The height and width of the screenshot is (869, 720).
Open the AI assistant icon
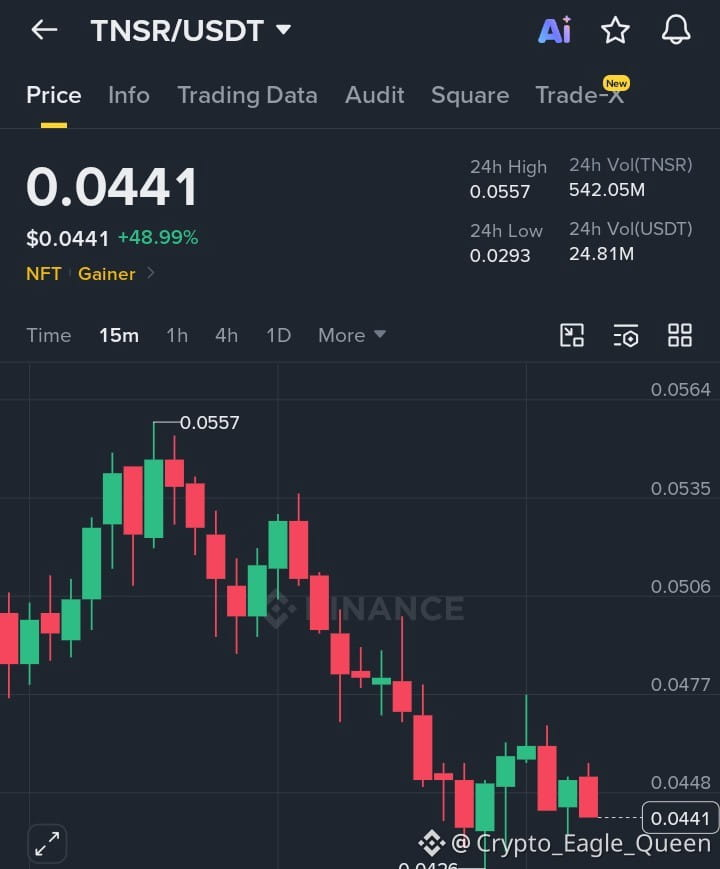click(554, 30)
